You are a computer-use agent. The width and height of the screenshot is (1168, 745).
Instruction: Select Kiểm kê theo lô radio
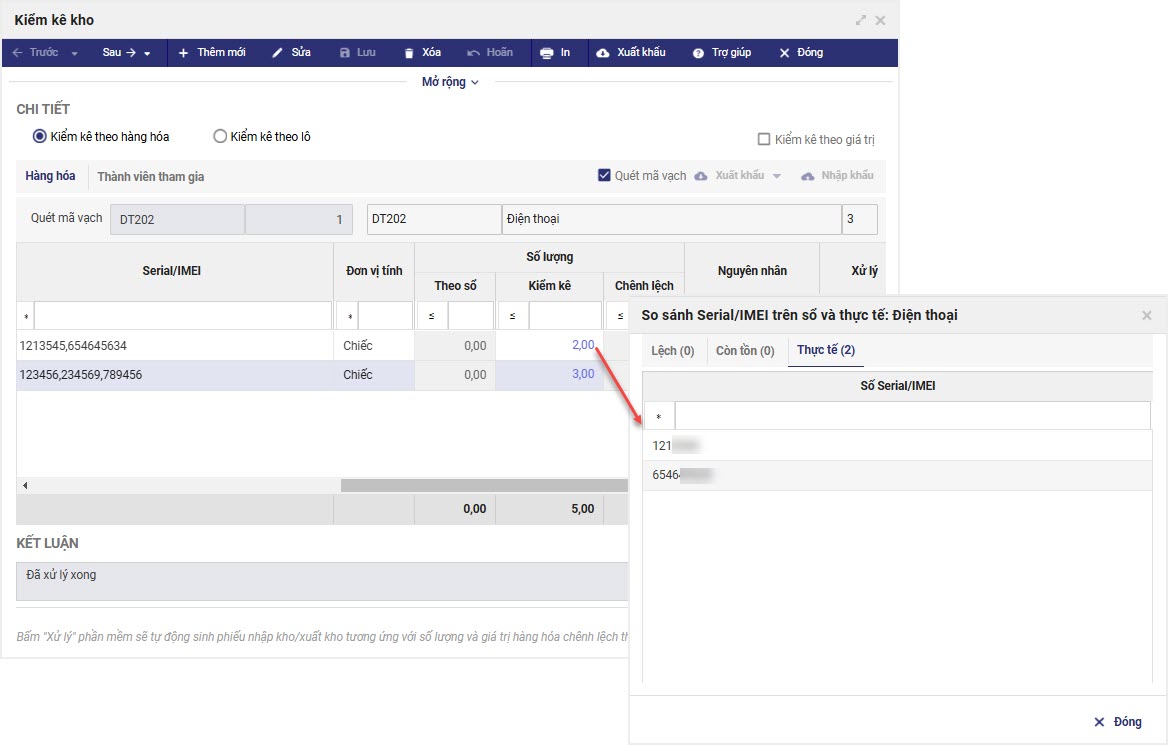220,136
